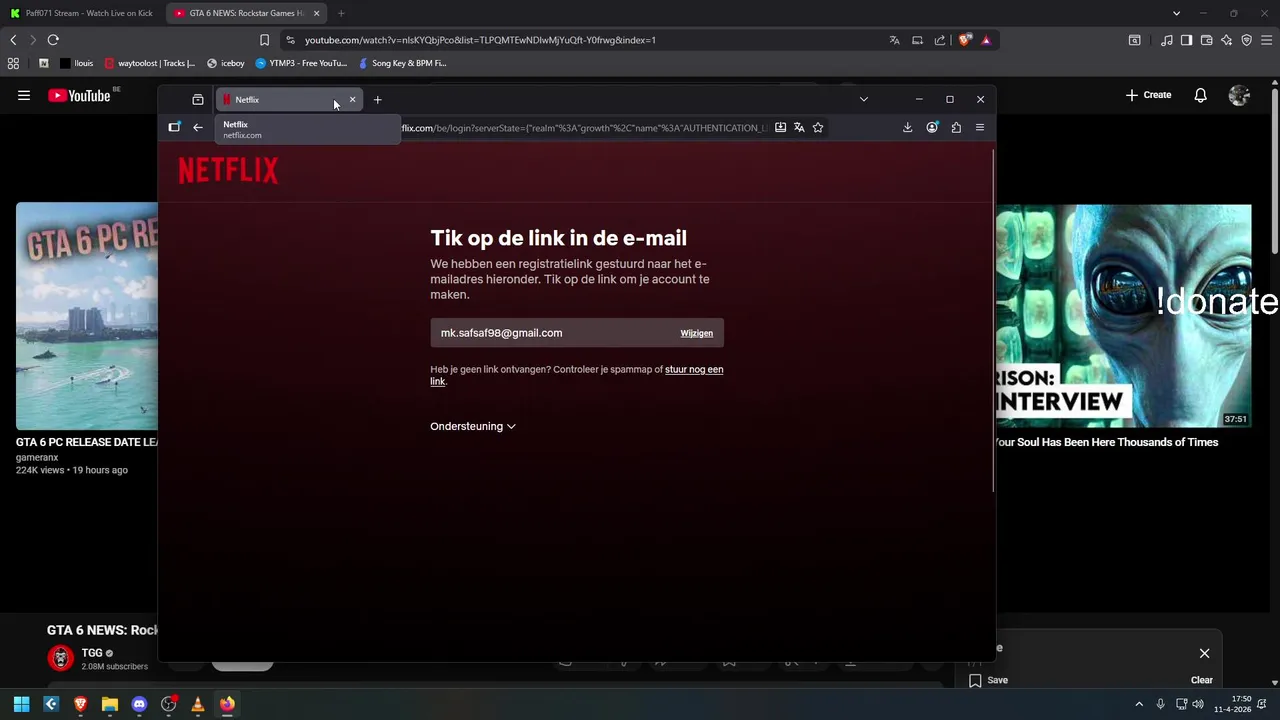1280x720 pixels.
Task: Close the Netflix tab
Action: click(x=352, y=99)
